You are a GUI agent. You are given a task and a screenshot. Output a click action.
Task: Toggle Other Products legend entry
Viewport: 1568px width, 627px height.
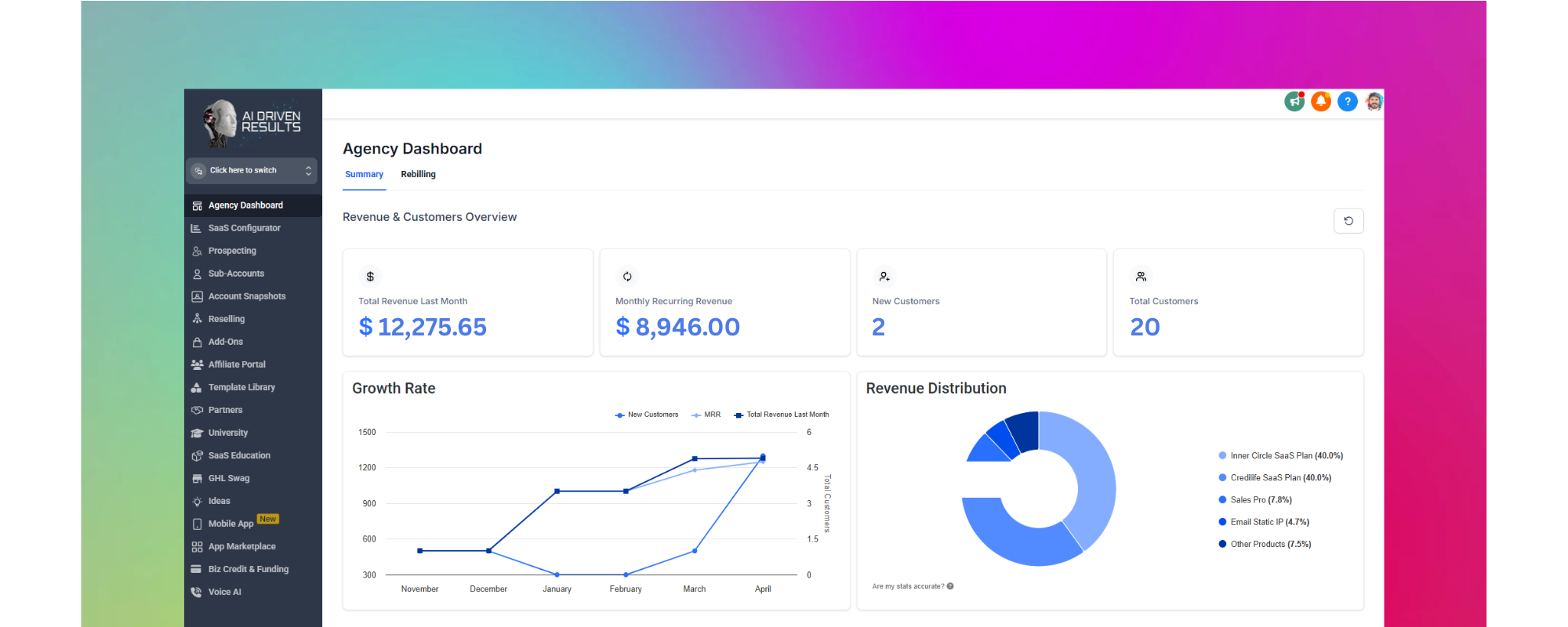tap(1265, 544)
